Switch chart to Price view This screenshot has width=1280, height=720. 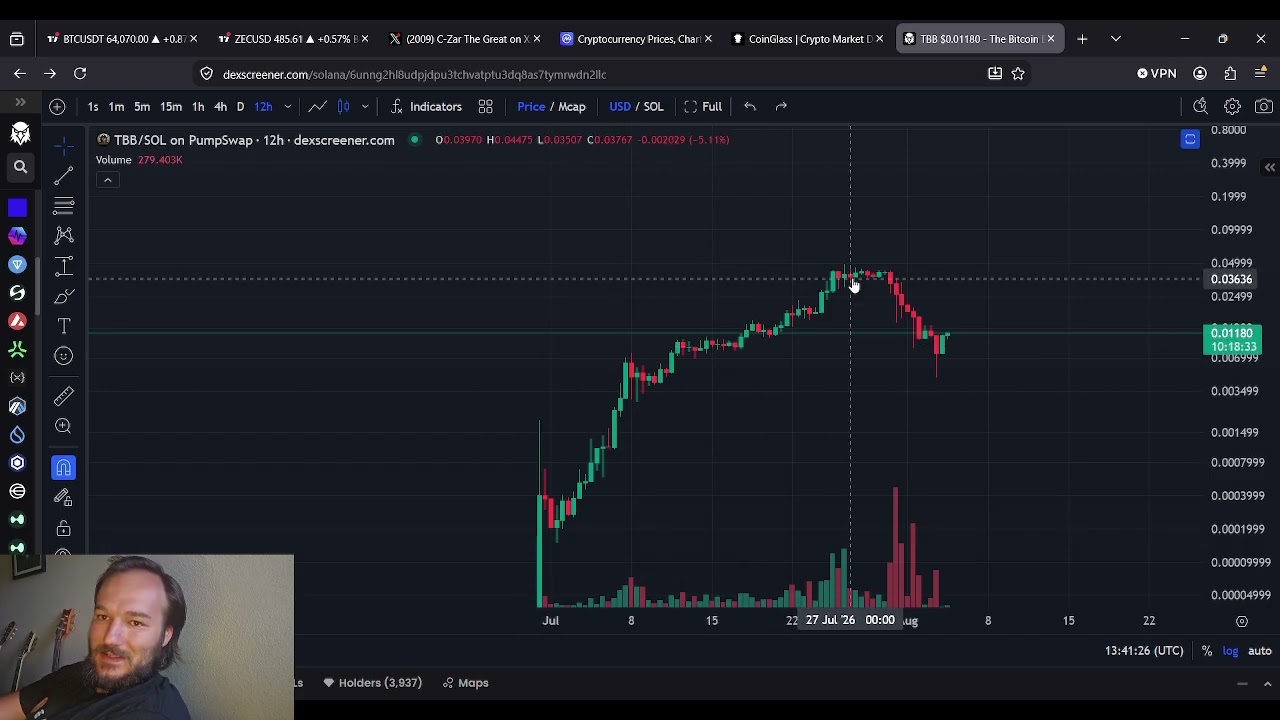pyautogui.click(x=531, y=106)
